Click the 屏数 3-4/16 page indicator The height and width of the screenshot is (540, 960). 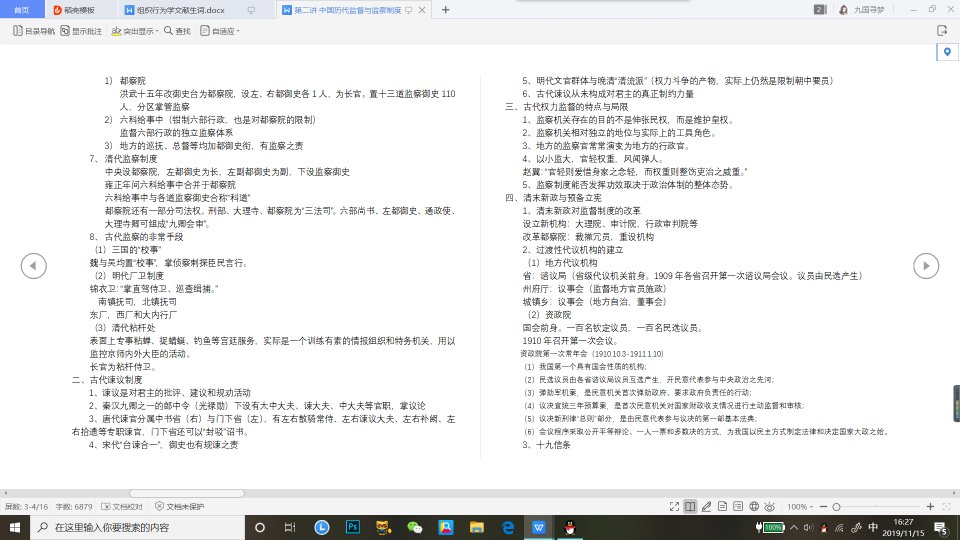pos(26,506)
